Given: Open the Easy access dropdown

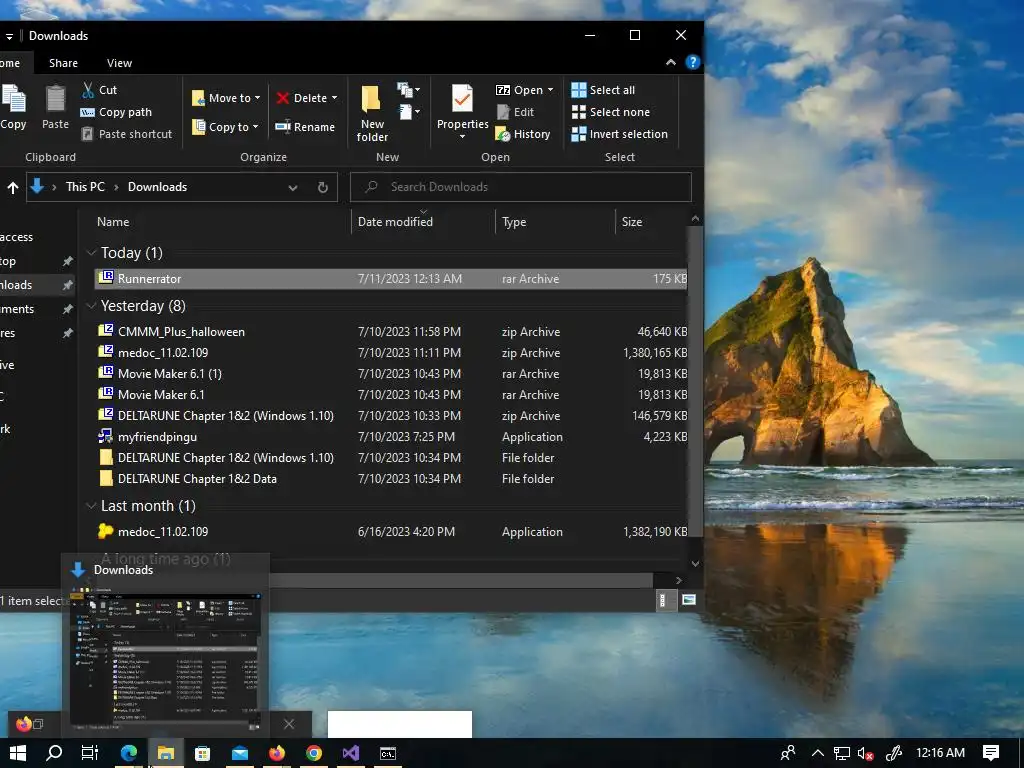Looking at the screenshot, I should [409, 112].
